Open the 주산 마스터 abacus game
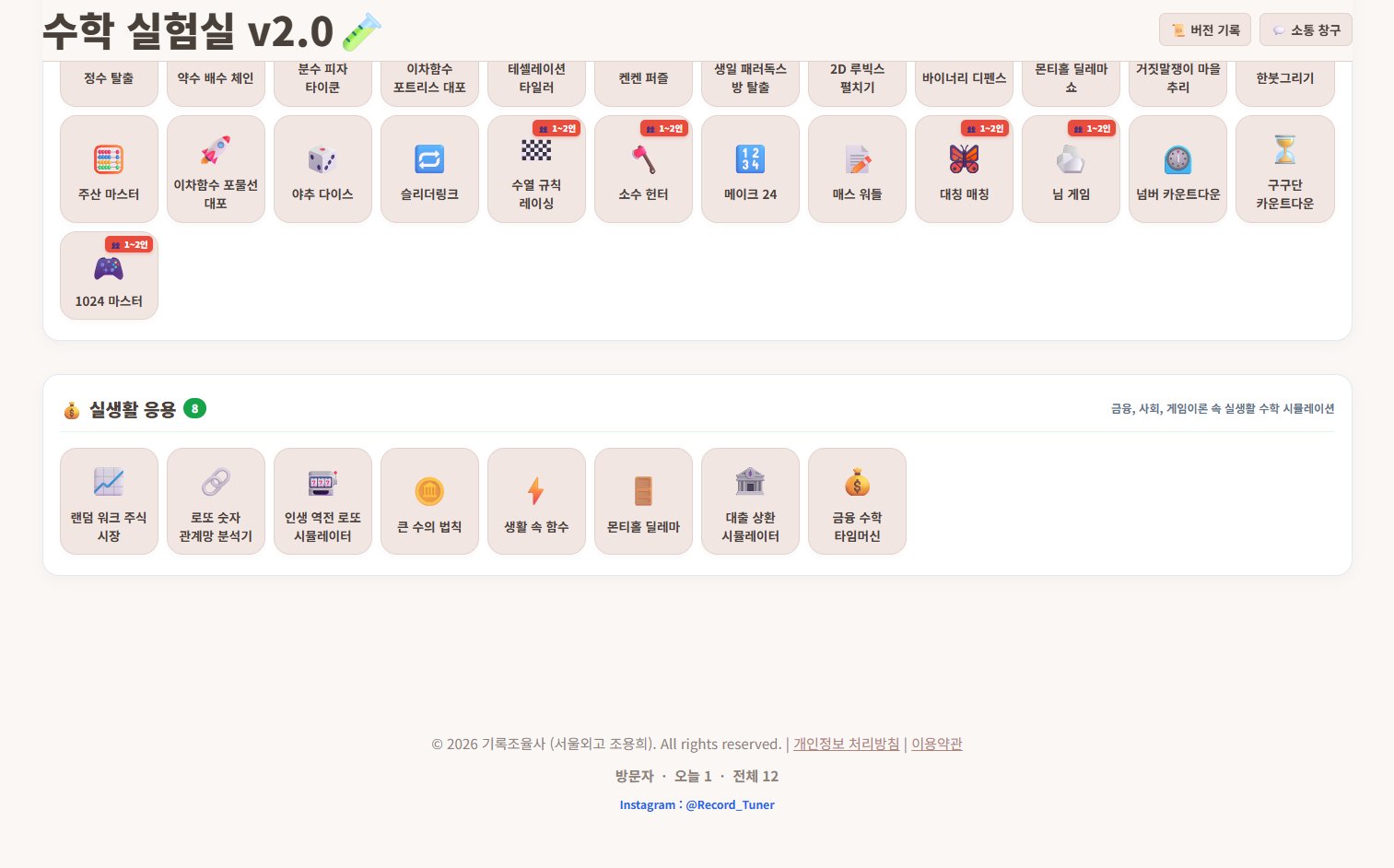The width and height of the screenshot is (1394, 868). point(109,170)
